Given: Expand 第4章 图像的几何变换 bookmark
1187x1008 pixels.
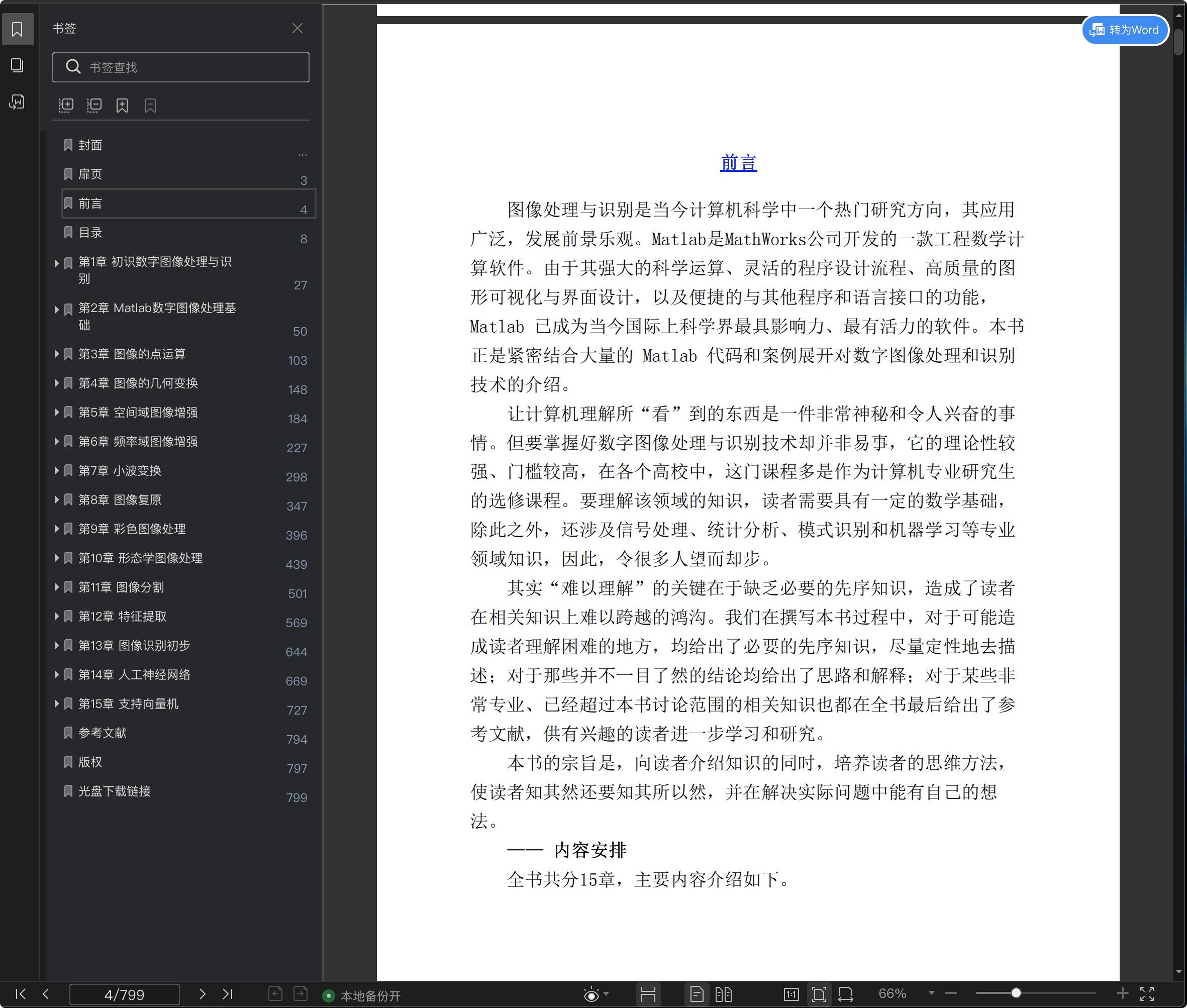Looking at the screenshot, I should click(57, 383).
